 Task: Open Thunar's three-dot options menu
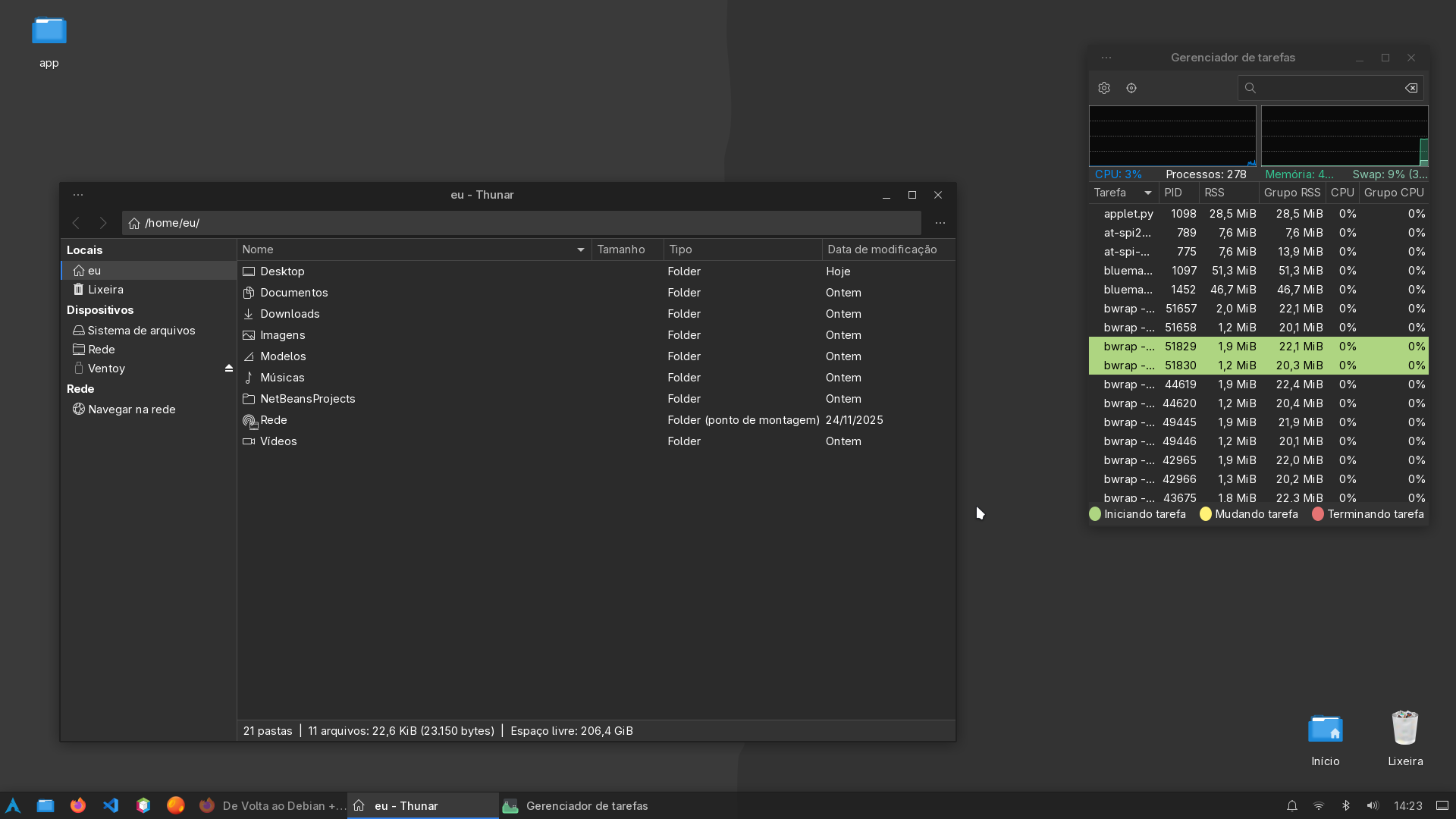point(940,223)
